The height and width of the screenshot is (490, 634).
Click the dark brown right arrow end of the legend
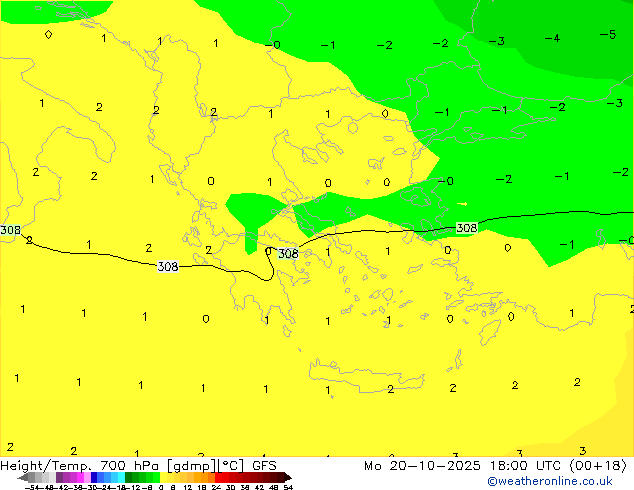coord(288,477)
